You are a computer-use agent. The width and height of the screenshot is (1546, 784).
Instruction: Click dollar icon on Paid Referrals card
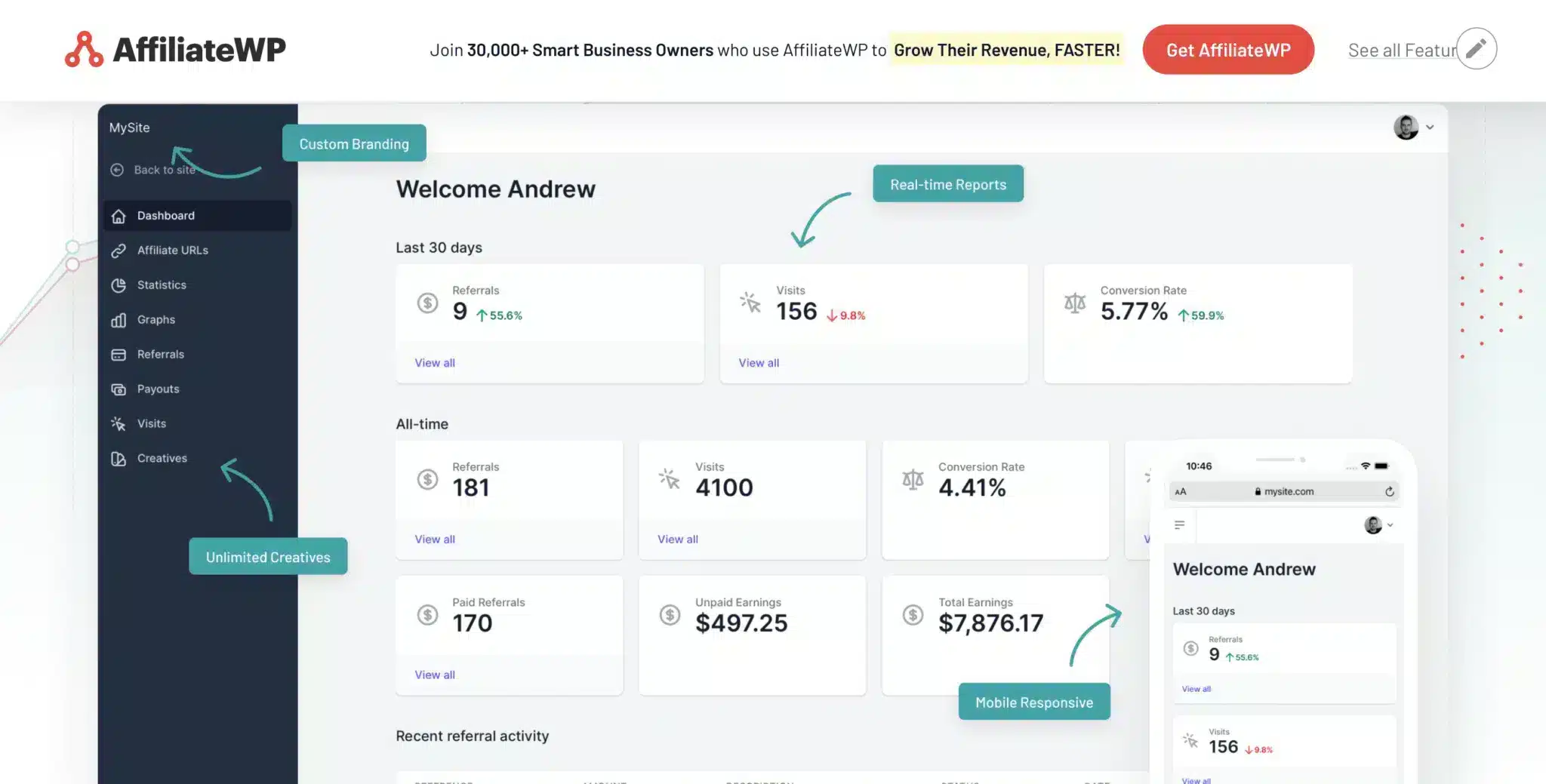point(428,615)
